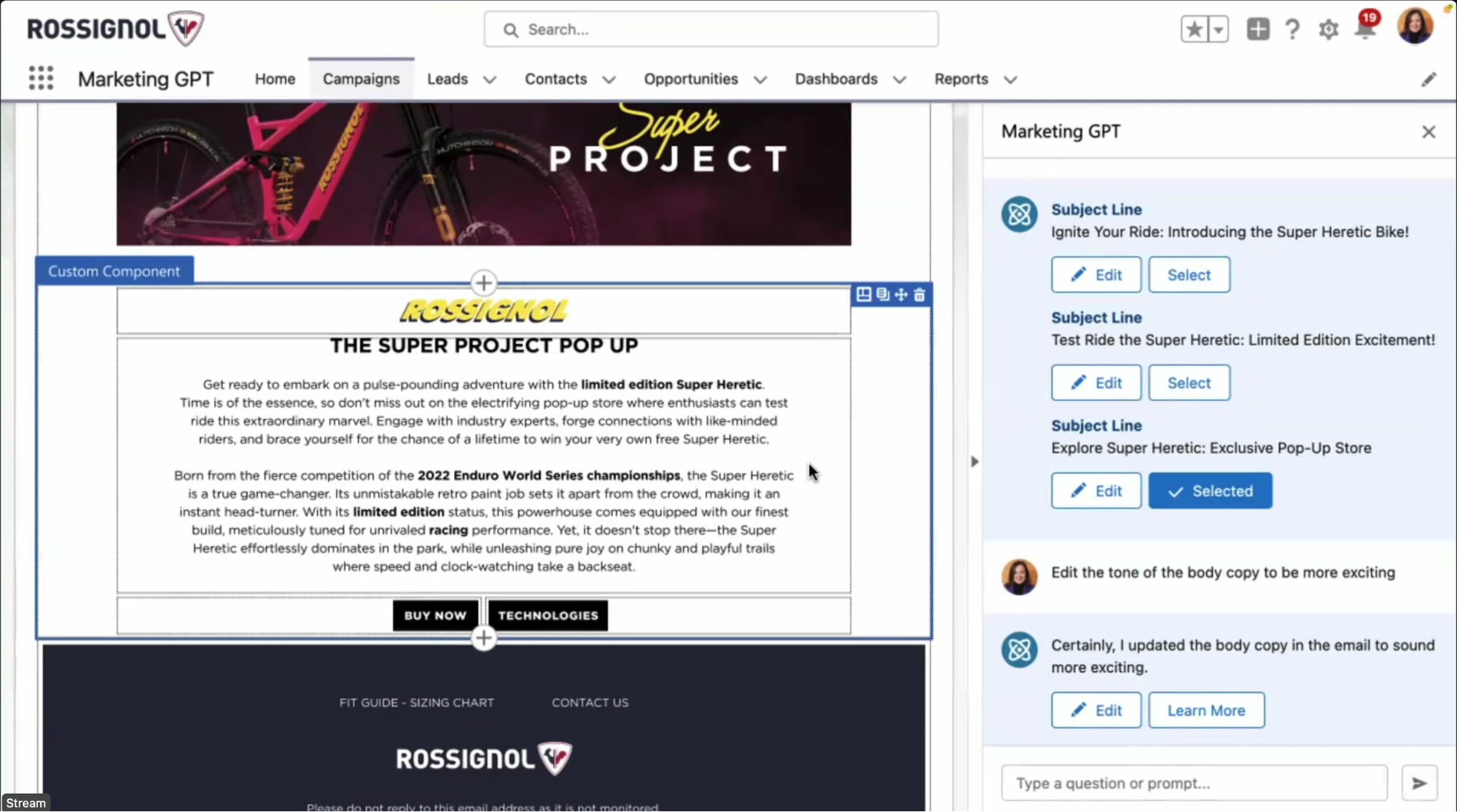This screenshot has height=812, width=1457.
Task: Open the Contacts tab
Action: coord(555,79)
